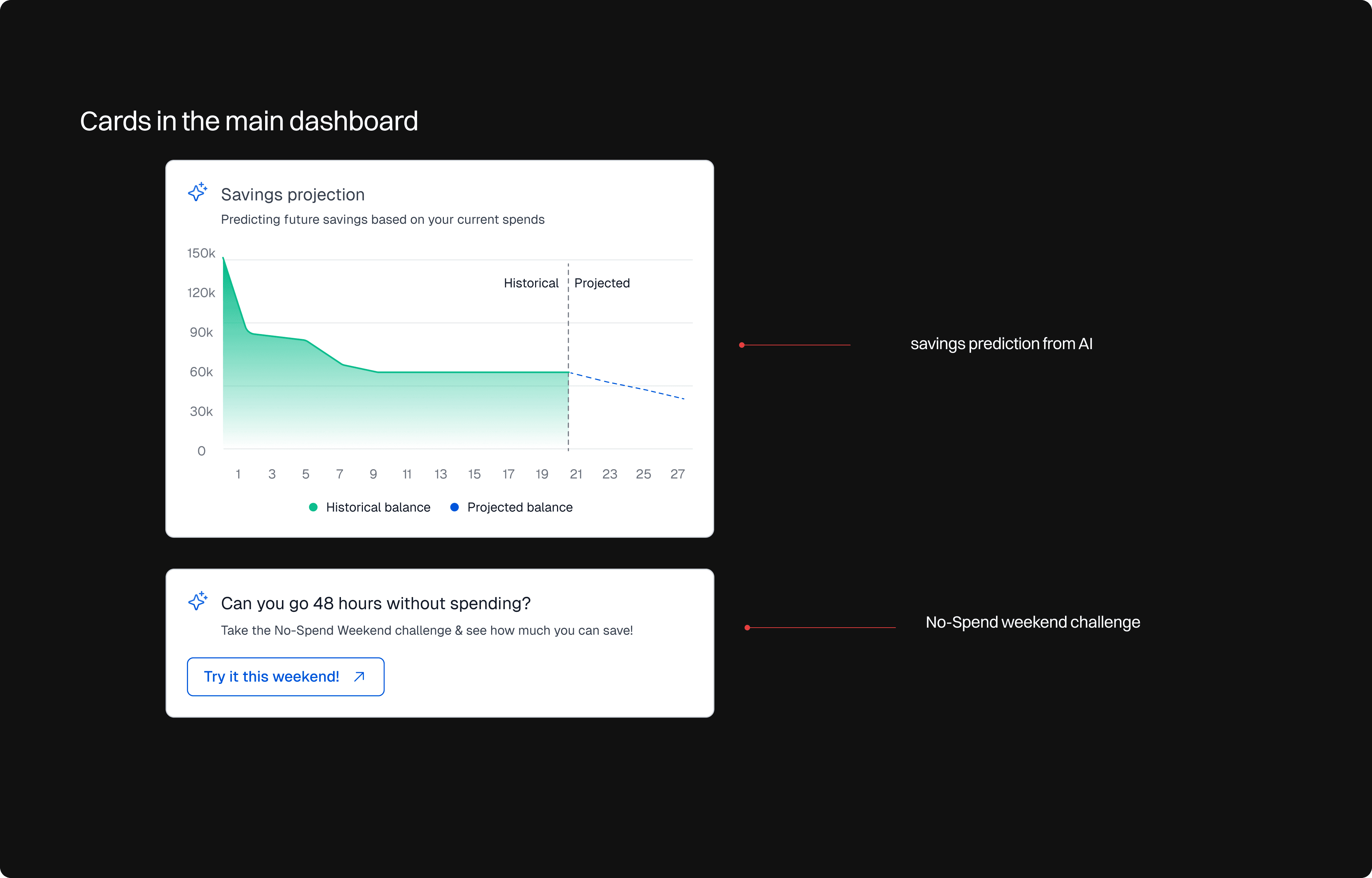Select day 27 on the x-axis
Image resolution: width=1372 pixels, height=878 pixels.
(x=677, y=474)
